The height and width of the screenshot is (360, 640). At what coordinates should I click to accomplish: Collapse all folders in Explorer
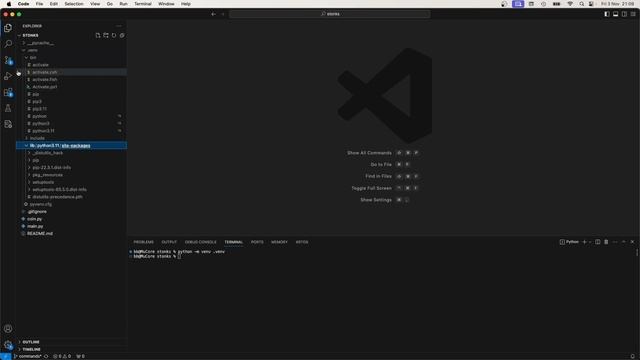click(x=122, y=36)
